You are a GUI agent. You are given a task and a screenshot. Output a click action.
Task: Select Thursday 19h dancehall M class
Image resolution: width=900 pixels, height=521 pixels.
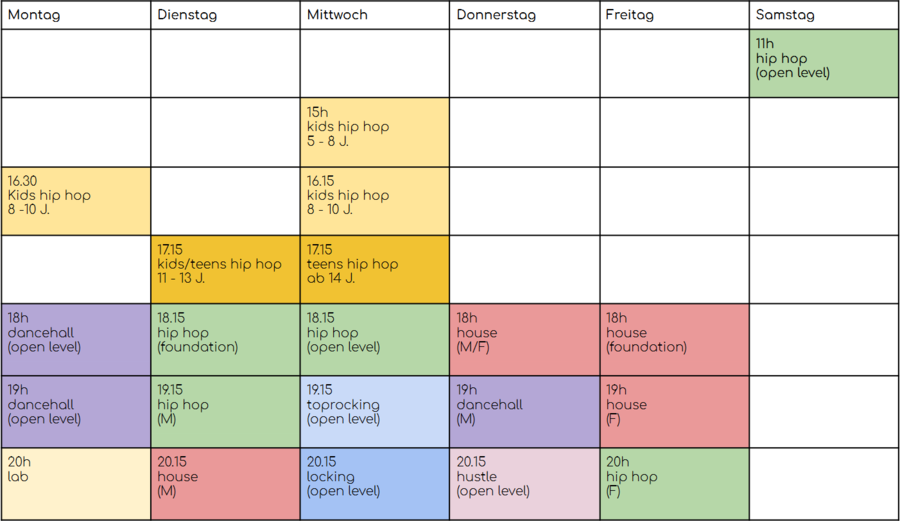pyautogui.click(x=525, y=412)
